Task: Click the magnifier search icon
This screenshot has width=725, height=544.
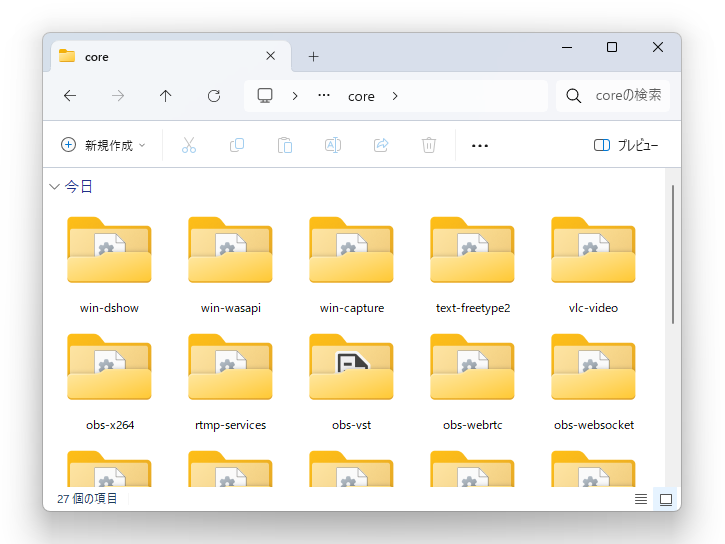Action: coord(573,96)
